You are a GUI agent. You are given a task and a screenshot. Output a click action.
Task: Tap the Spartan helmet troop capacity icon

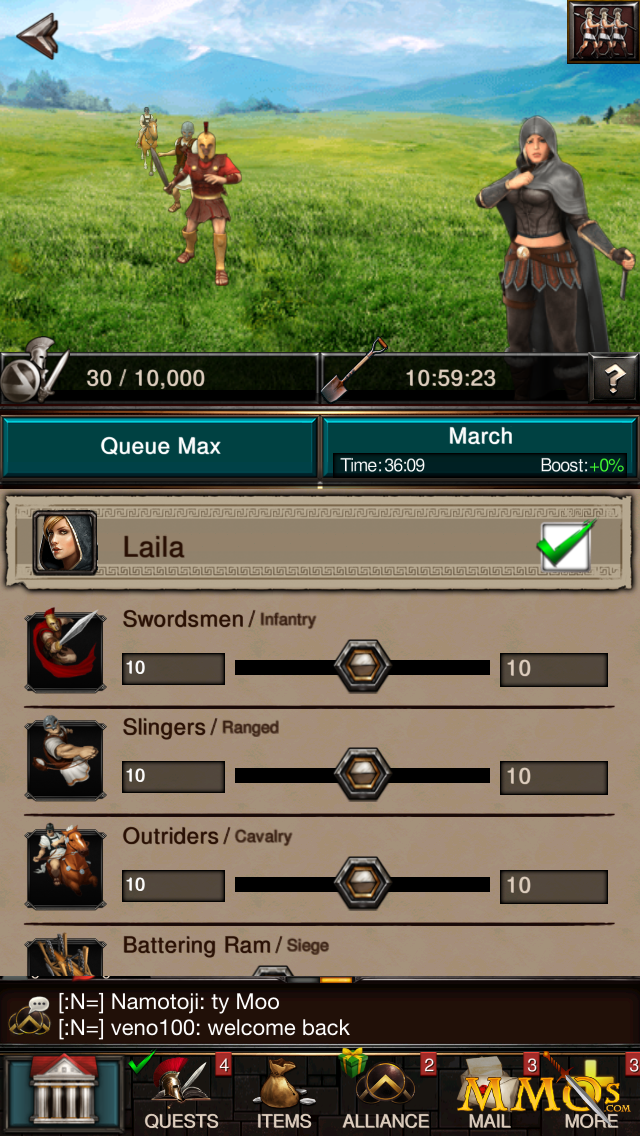tap(33, 372)
